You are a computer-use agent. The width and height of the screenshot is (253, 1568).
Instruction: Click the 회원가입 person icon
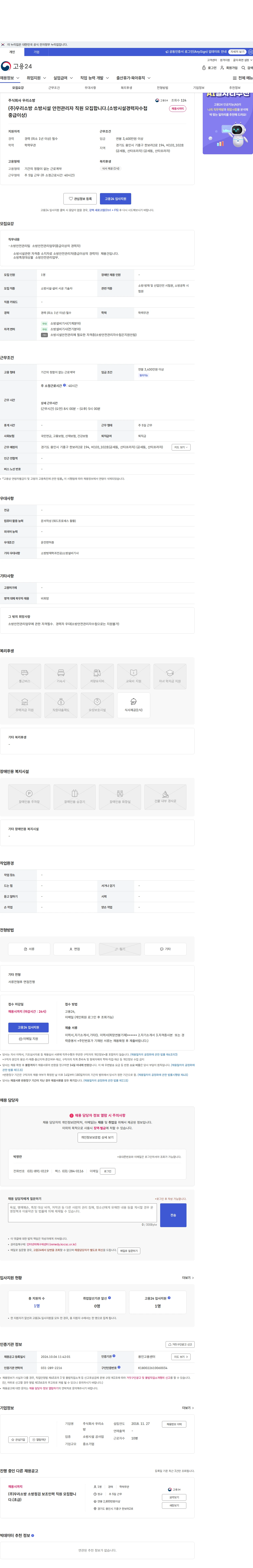pos(222,68)
